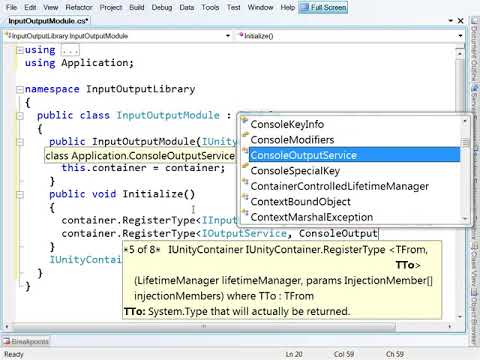
Task: Click the editor horizontal scrollbar thumb
Action: coord(203,326)
